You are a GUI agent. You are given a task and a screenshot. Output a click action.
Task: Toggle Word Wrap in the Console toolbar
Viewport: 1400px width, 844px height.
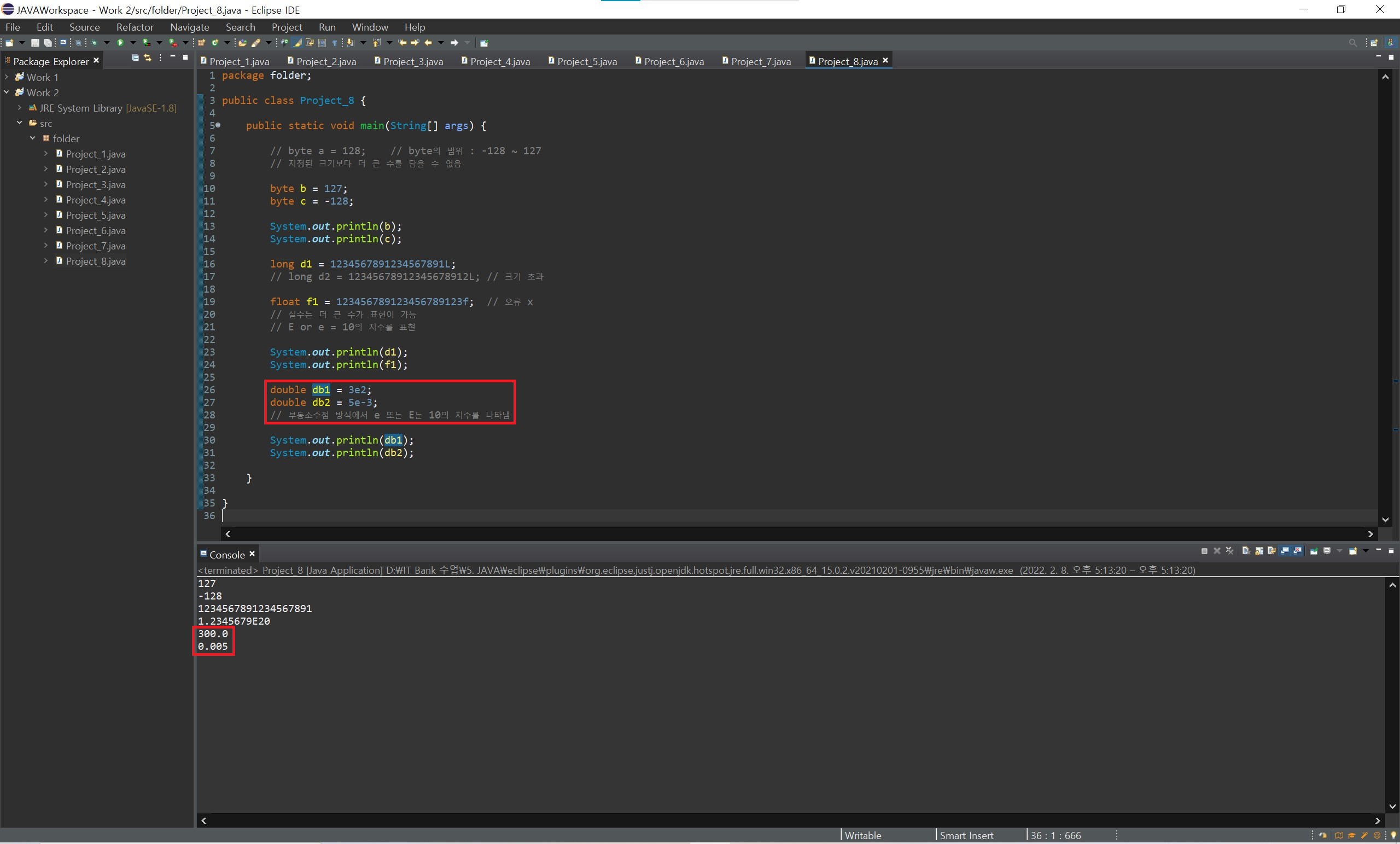tap(1272, 551)
